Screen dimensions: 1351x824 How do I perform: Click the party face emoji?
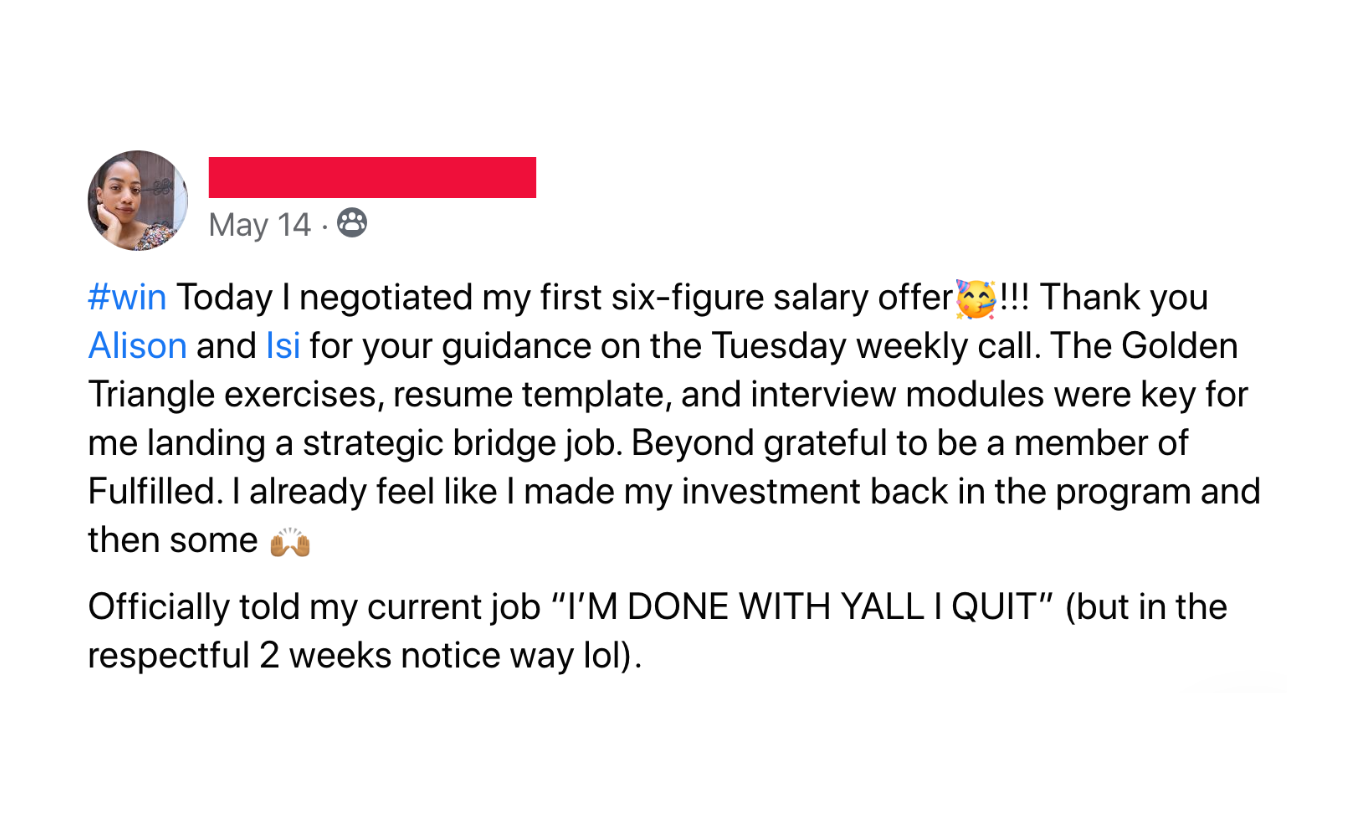coord(975,298)
